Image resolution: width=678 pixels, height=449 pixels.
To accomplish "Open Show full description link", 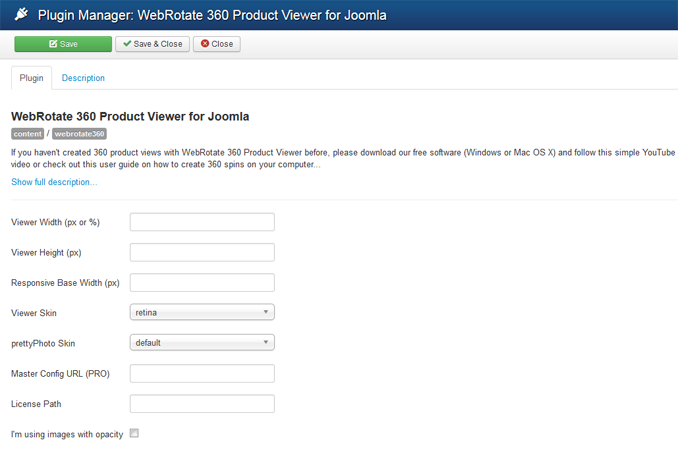I will tap(54, 182).
